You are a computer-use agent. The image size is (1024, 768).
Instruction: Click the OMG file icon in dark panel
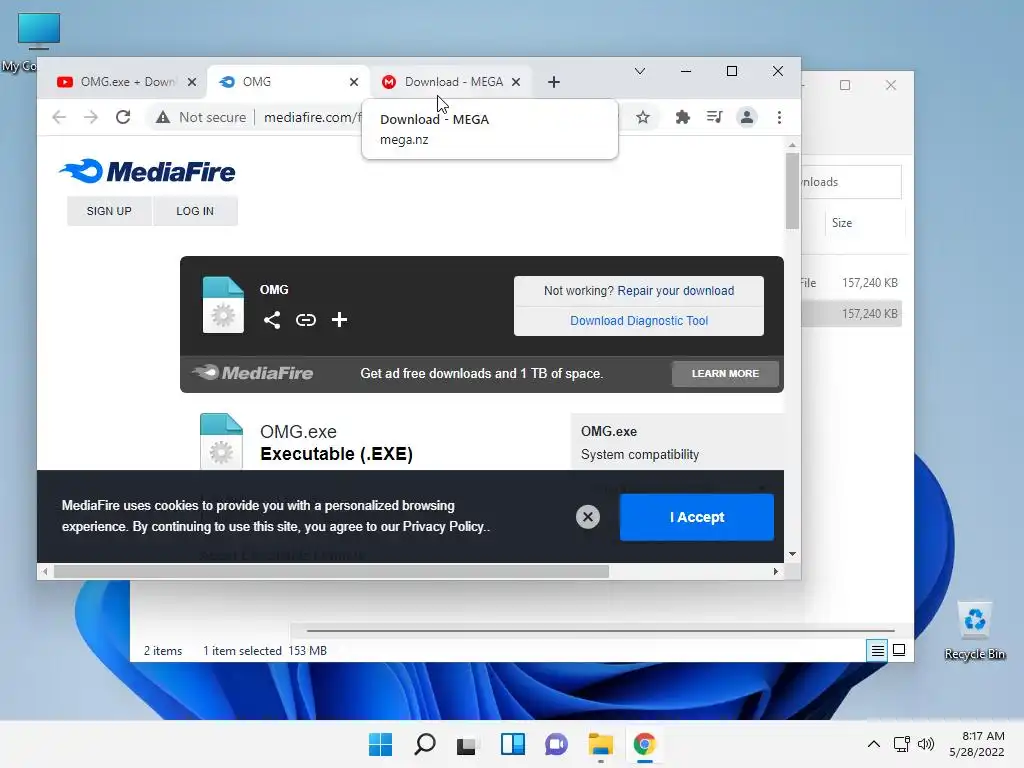[x=223, y=305]
